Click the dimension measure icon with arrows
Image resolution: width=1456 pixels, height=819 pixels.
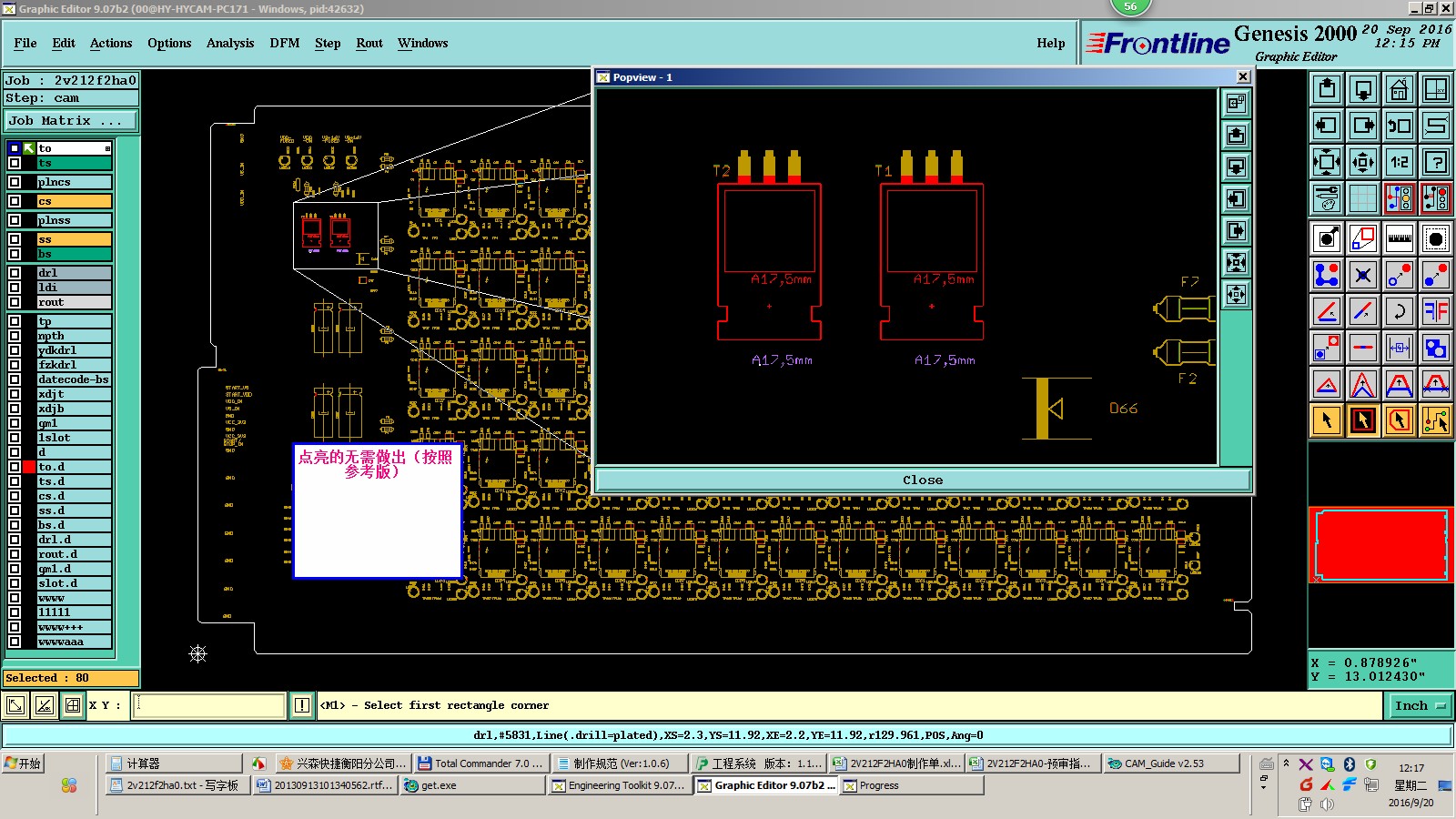1400,348
